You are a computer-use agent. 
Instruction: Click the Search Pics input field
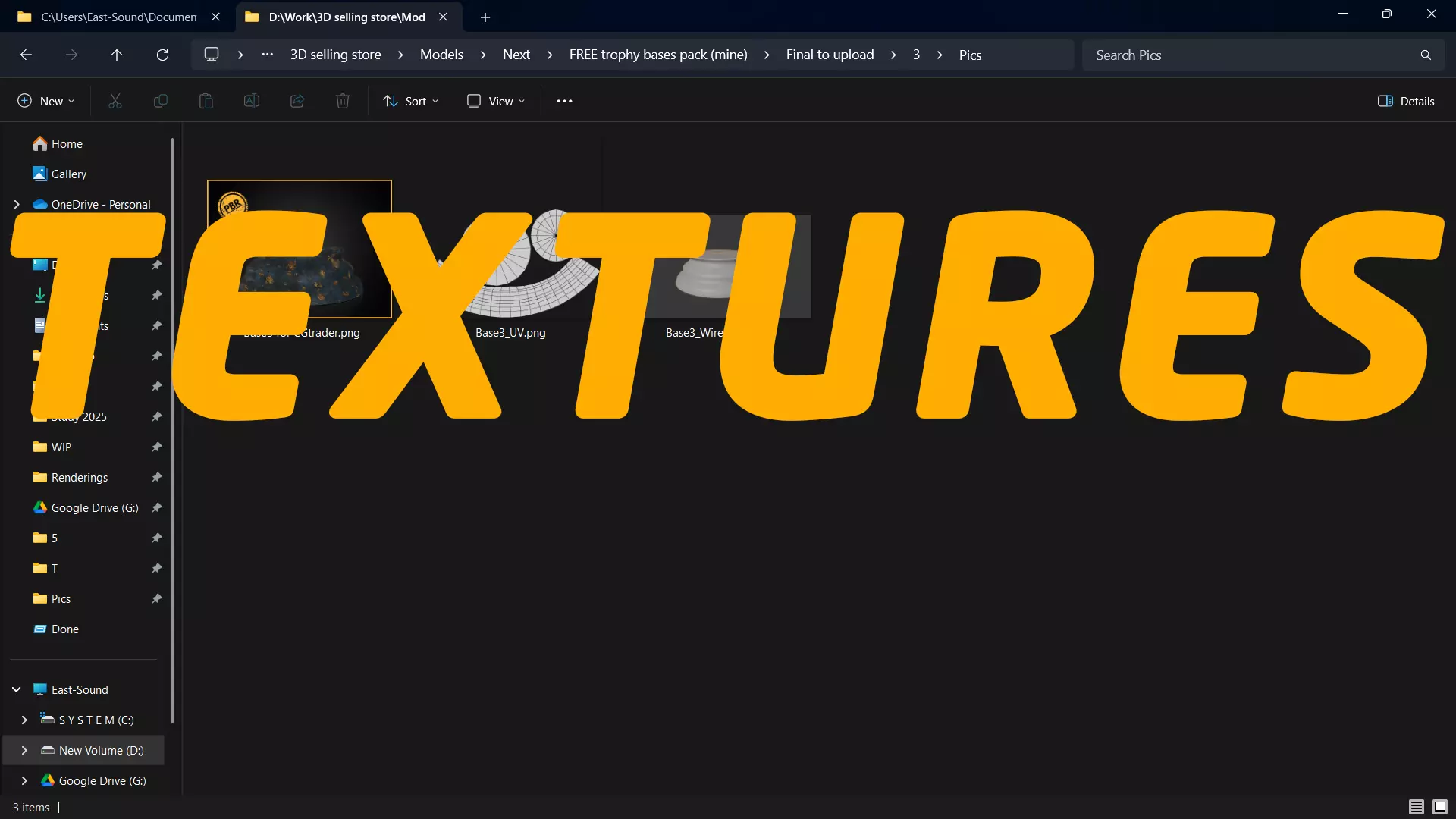click(x=1251, y=55)
